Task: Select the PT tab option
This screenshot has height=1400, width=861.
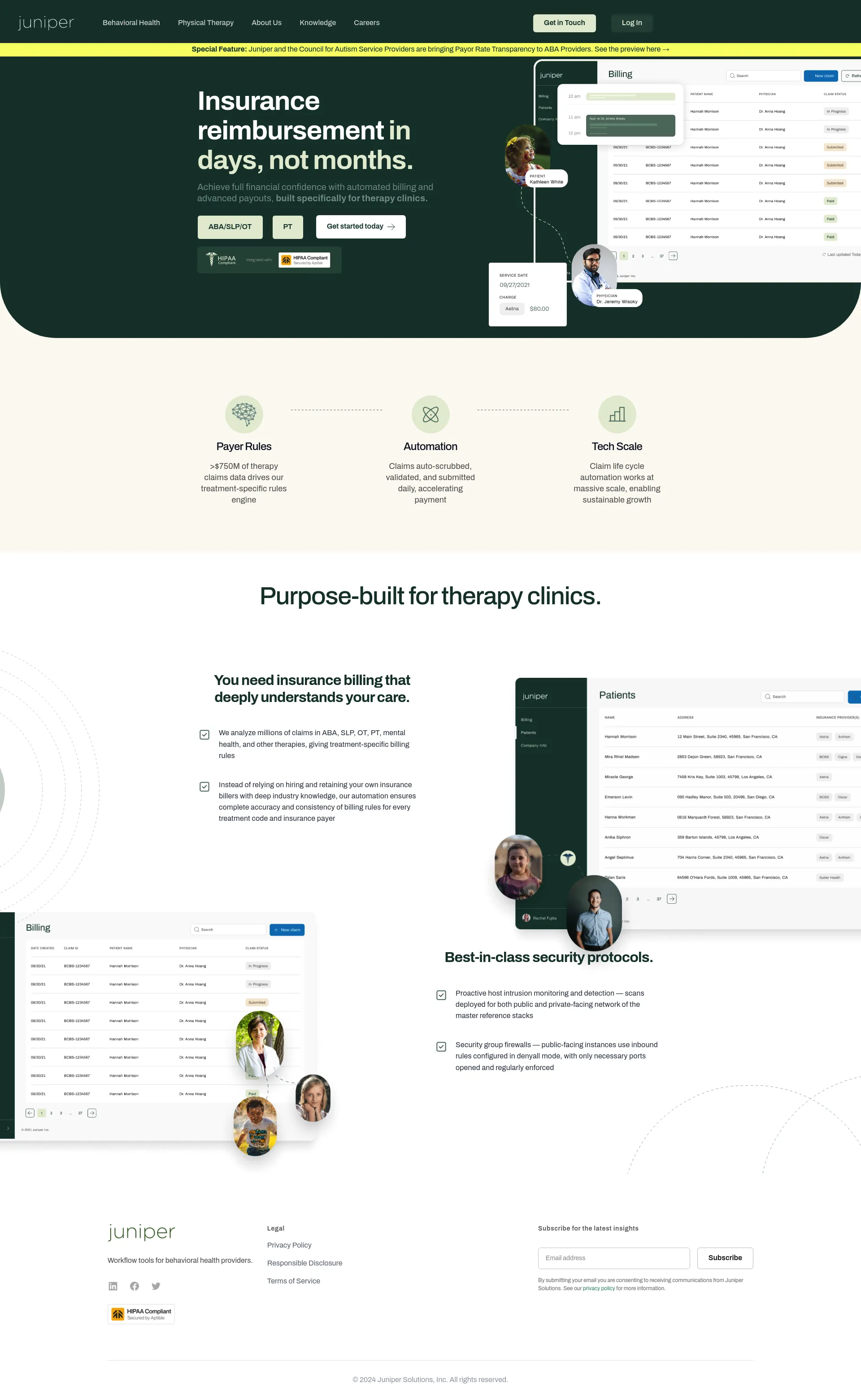Action: 288,226
